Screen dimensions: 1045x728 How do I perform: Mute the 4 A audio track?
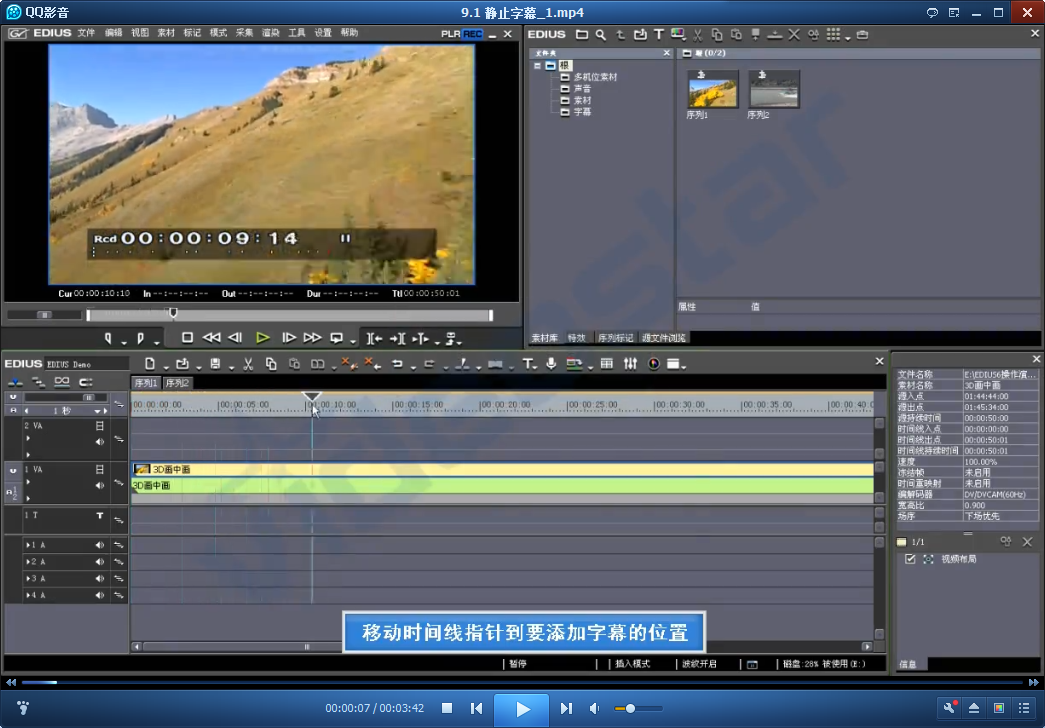[x=99, y=595]
